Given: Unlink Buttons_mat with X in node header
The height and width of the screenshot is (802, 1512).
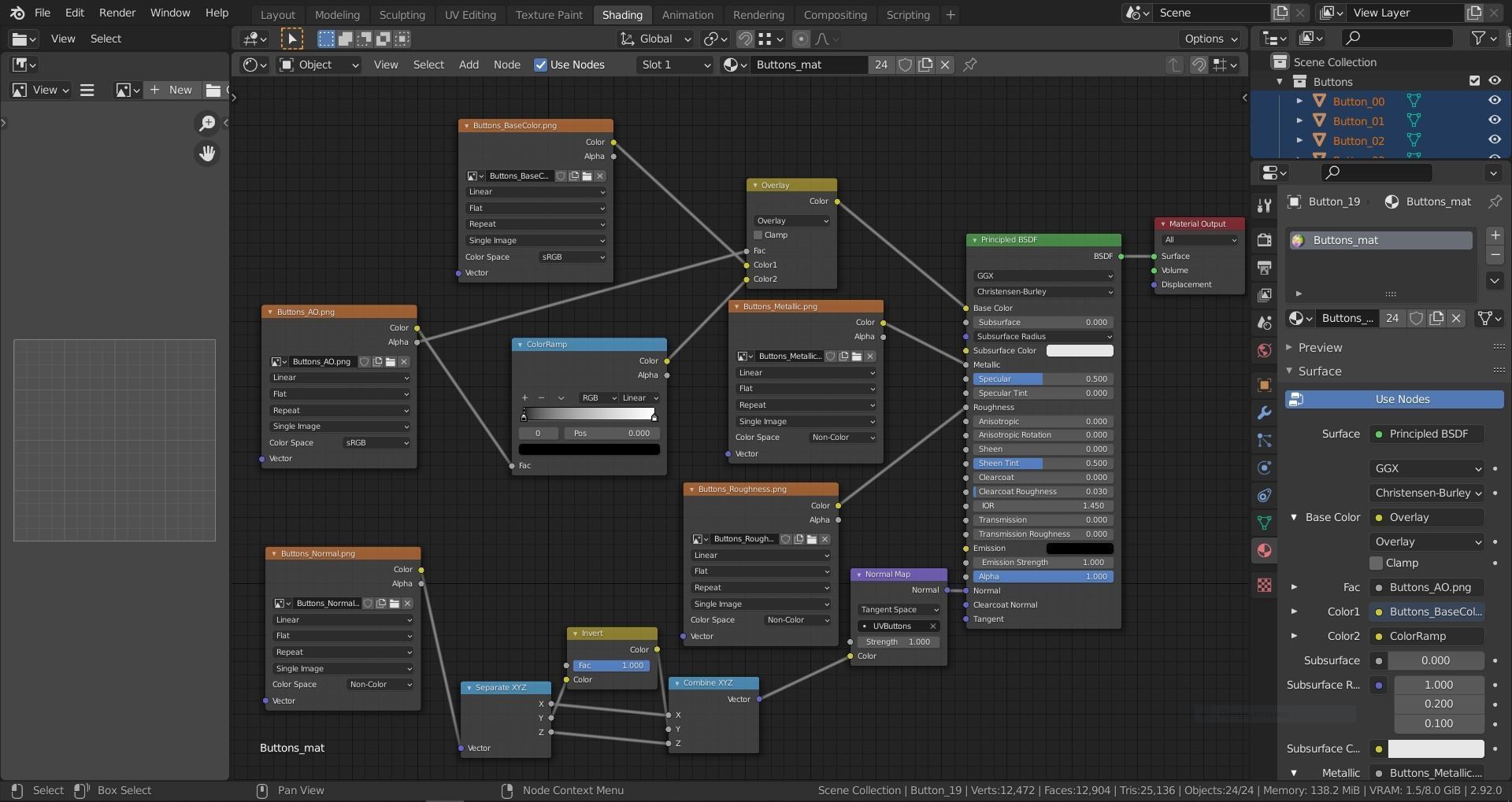Looking at the screenshot, I should [945, 65].
